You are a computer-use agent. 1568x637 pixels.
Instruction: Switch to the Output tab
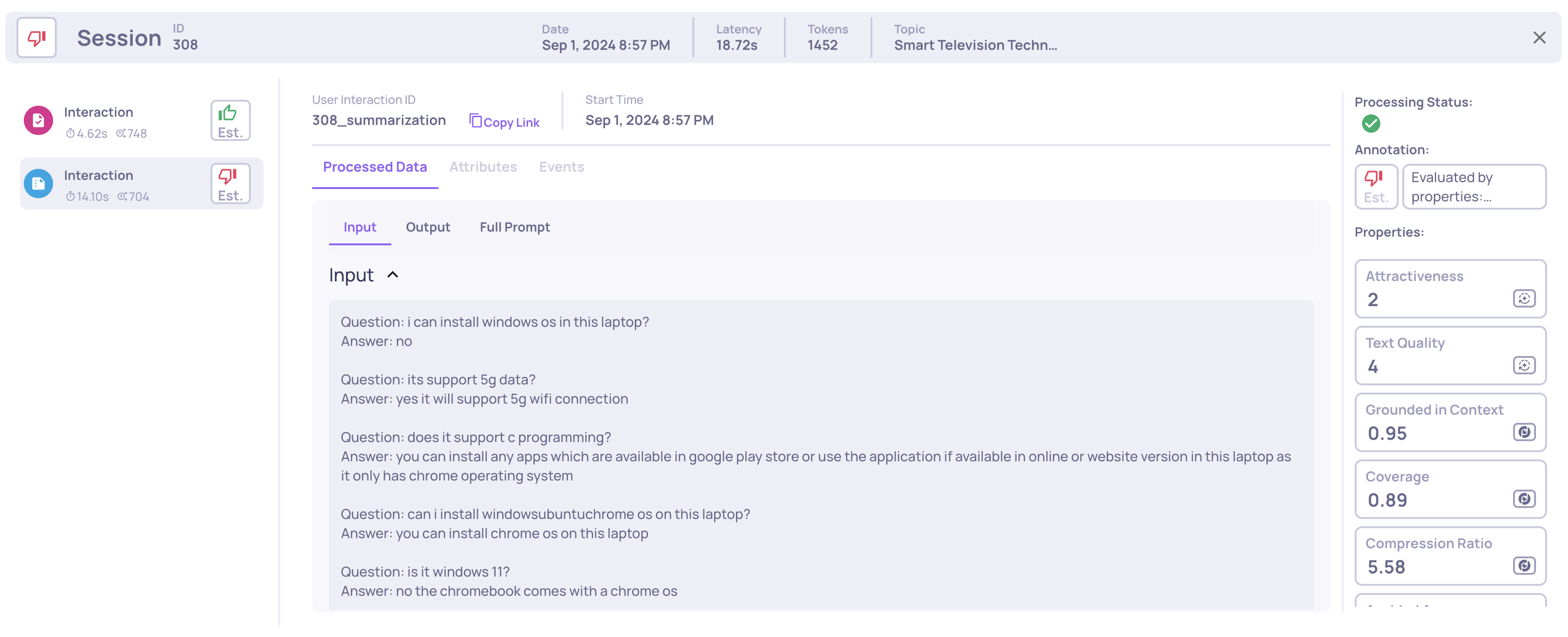click(x=427, y=227)
